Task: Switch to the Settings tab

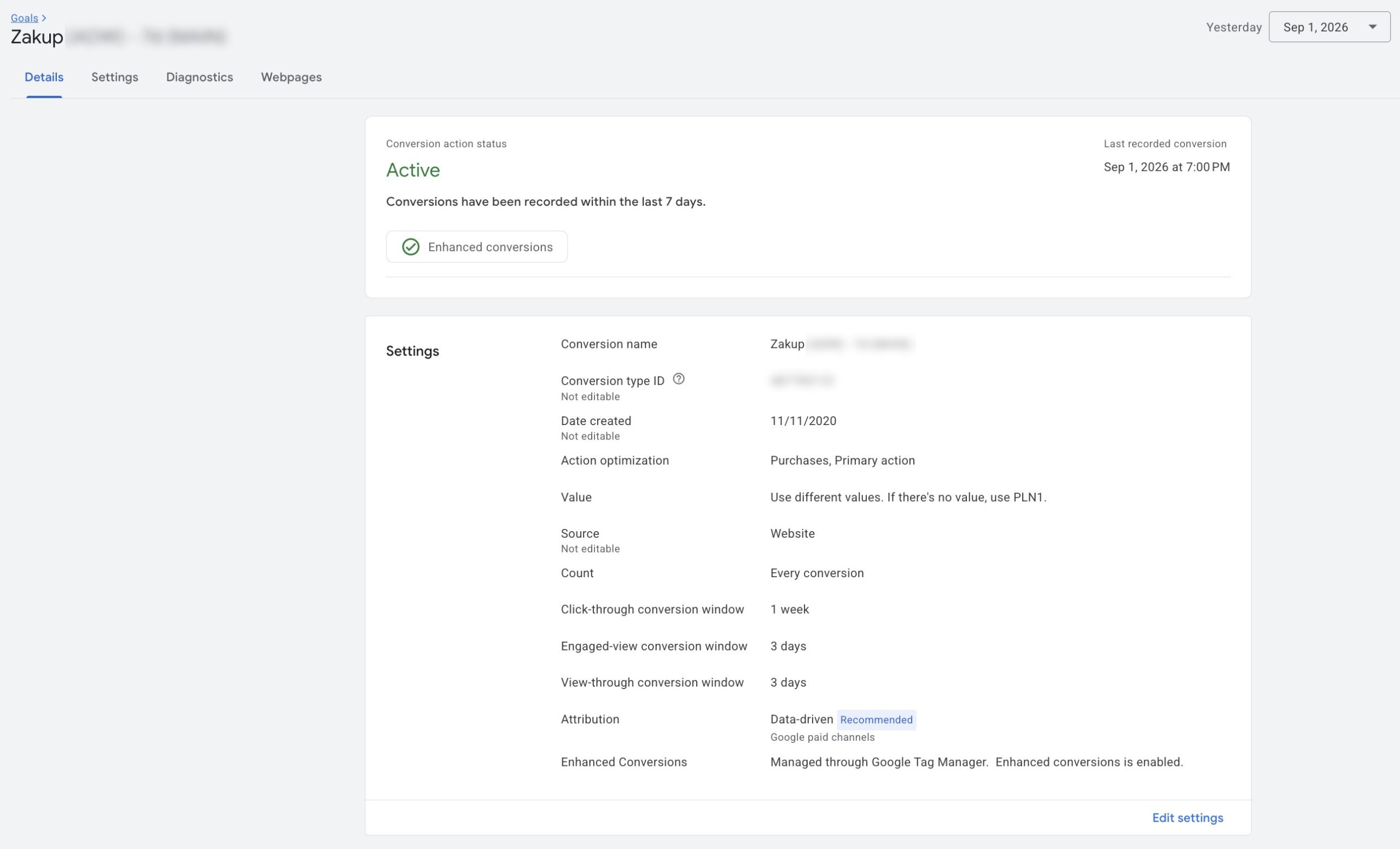Action: click(115, 77)
